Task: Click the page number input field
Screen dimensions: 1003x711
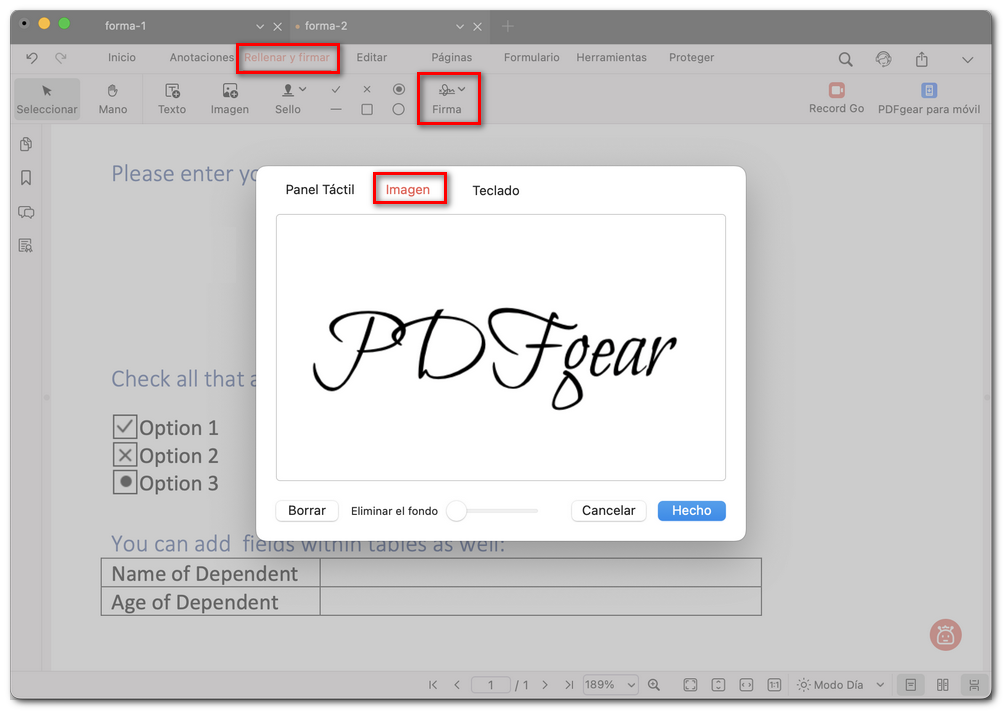Action: click(490, 685)
